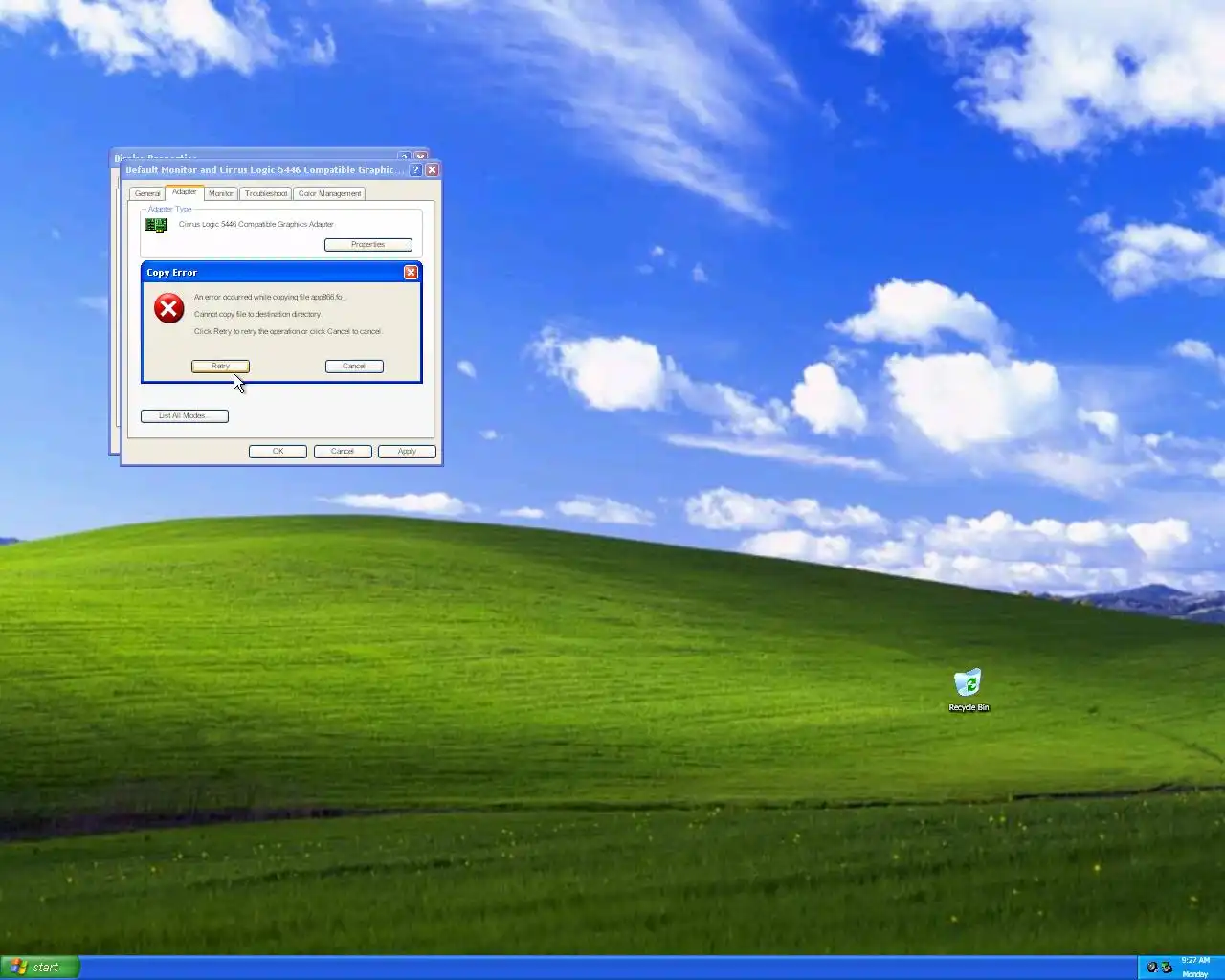Cancel the Copy Error dialog
Screen dimensions: 1225x980
354,366
